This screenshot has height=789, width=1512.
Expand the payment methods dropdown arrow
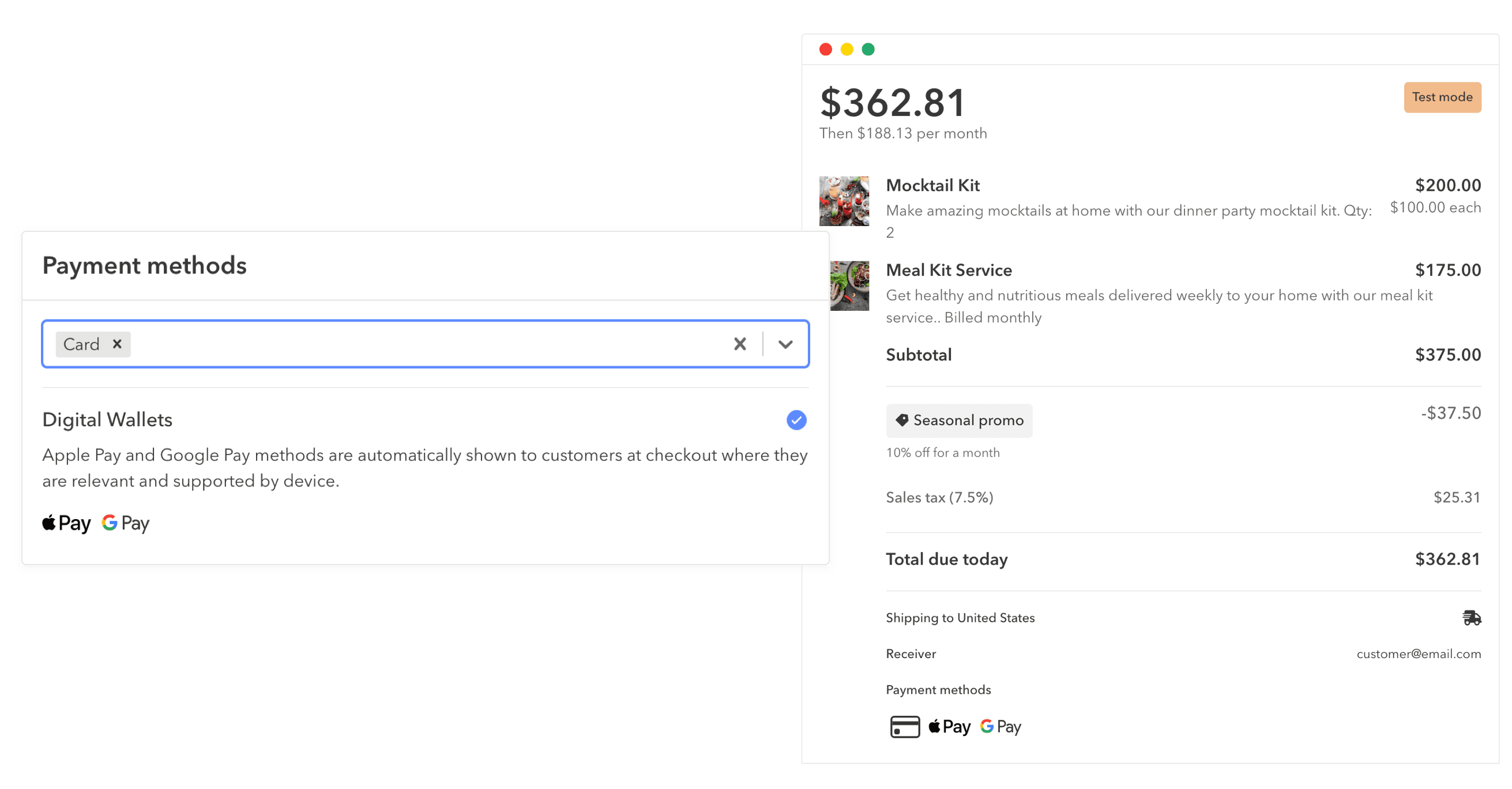[785, 344]
